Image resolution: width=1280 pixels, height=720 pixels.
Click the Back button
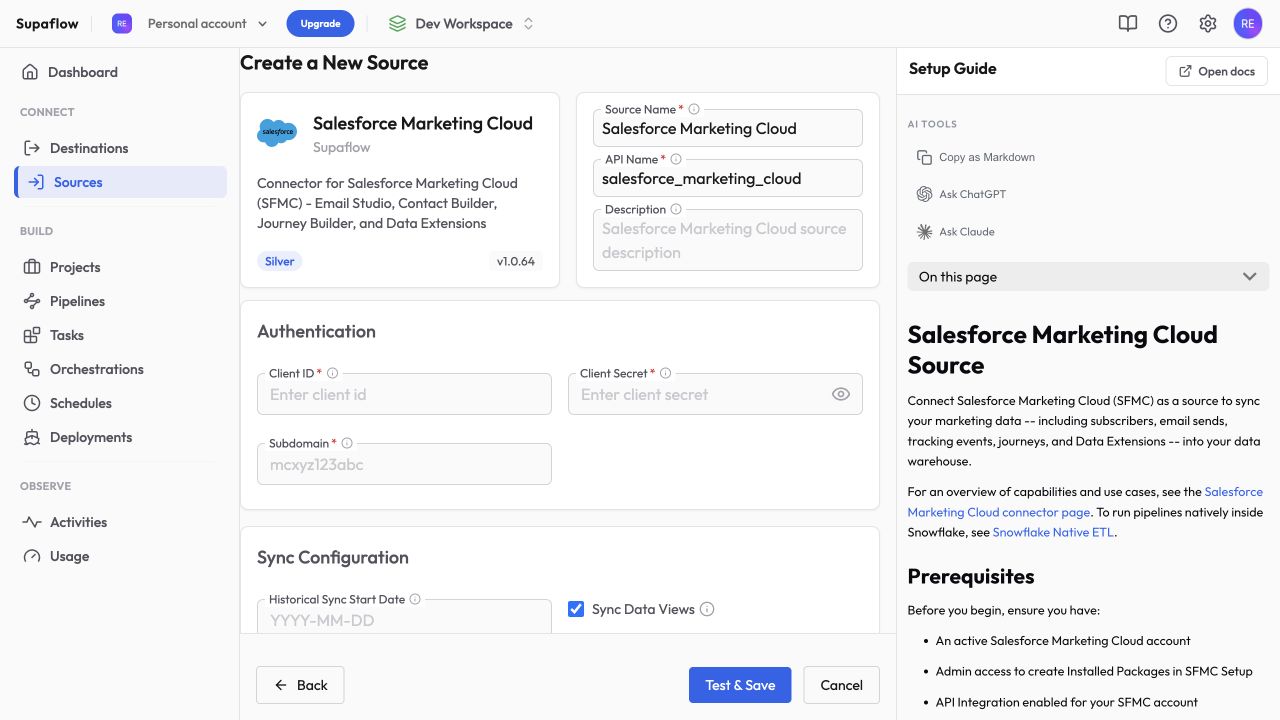[x=300, y=685]
